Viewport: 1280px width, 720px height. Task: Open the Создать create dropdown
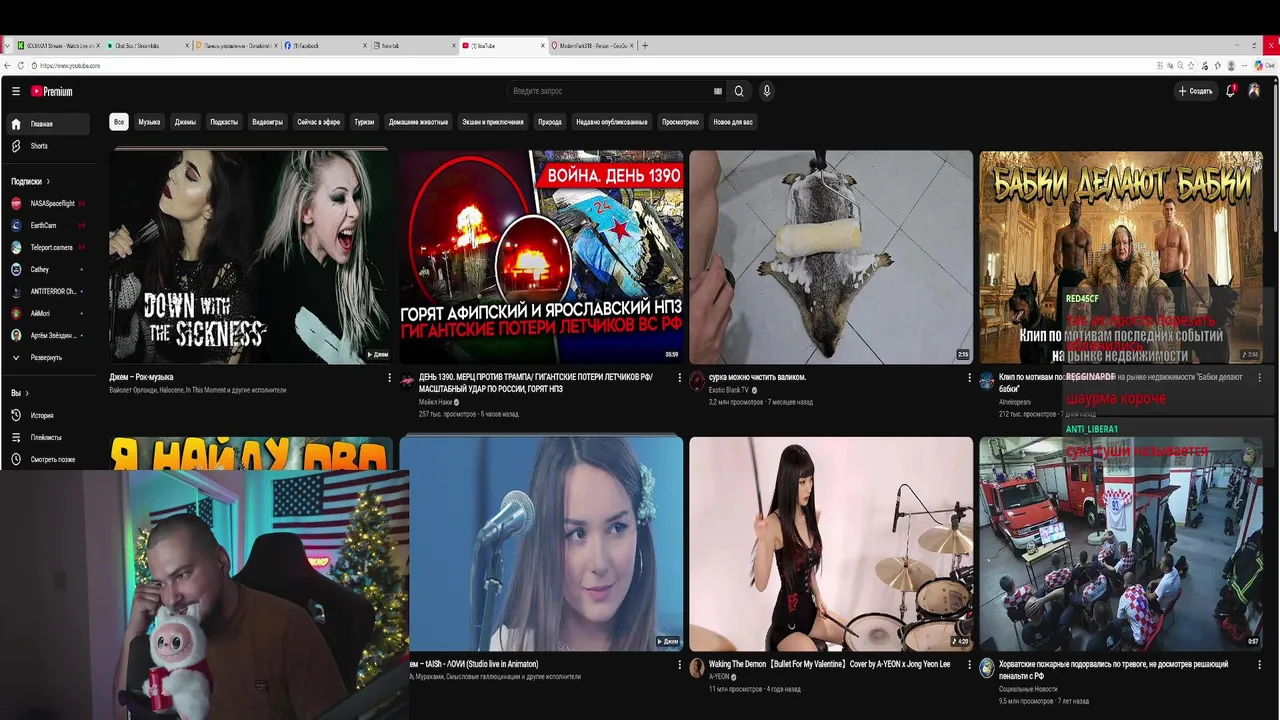[1195, 91]
